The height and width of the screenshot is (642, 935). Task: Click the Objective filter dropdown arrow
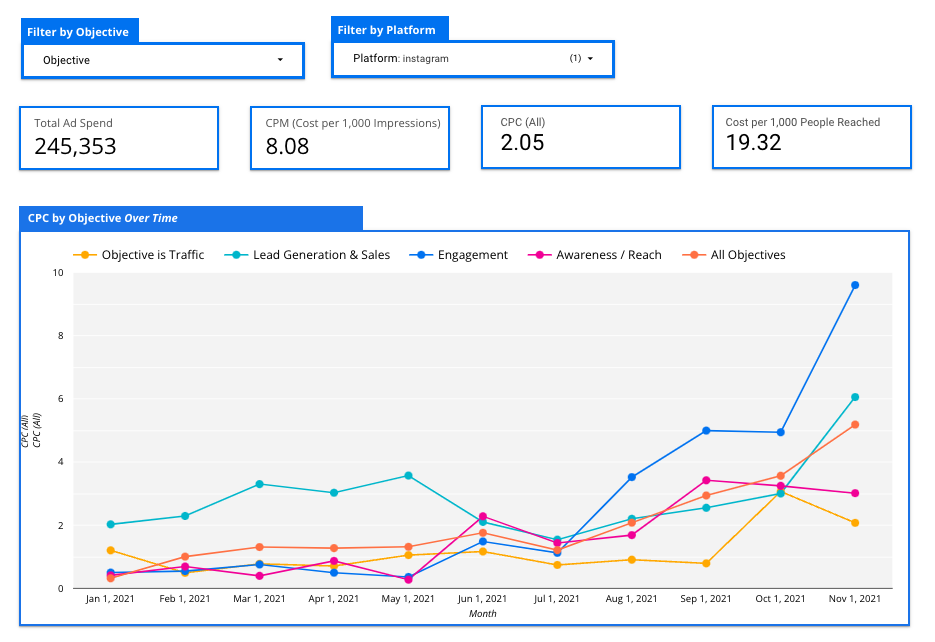[x=280, y=60]
